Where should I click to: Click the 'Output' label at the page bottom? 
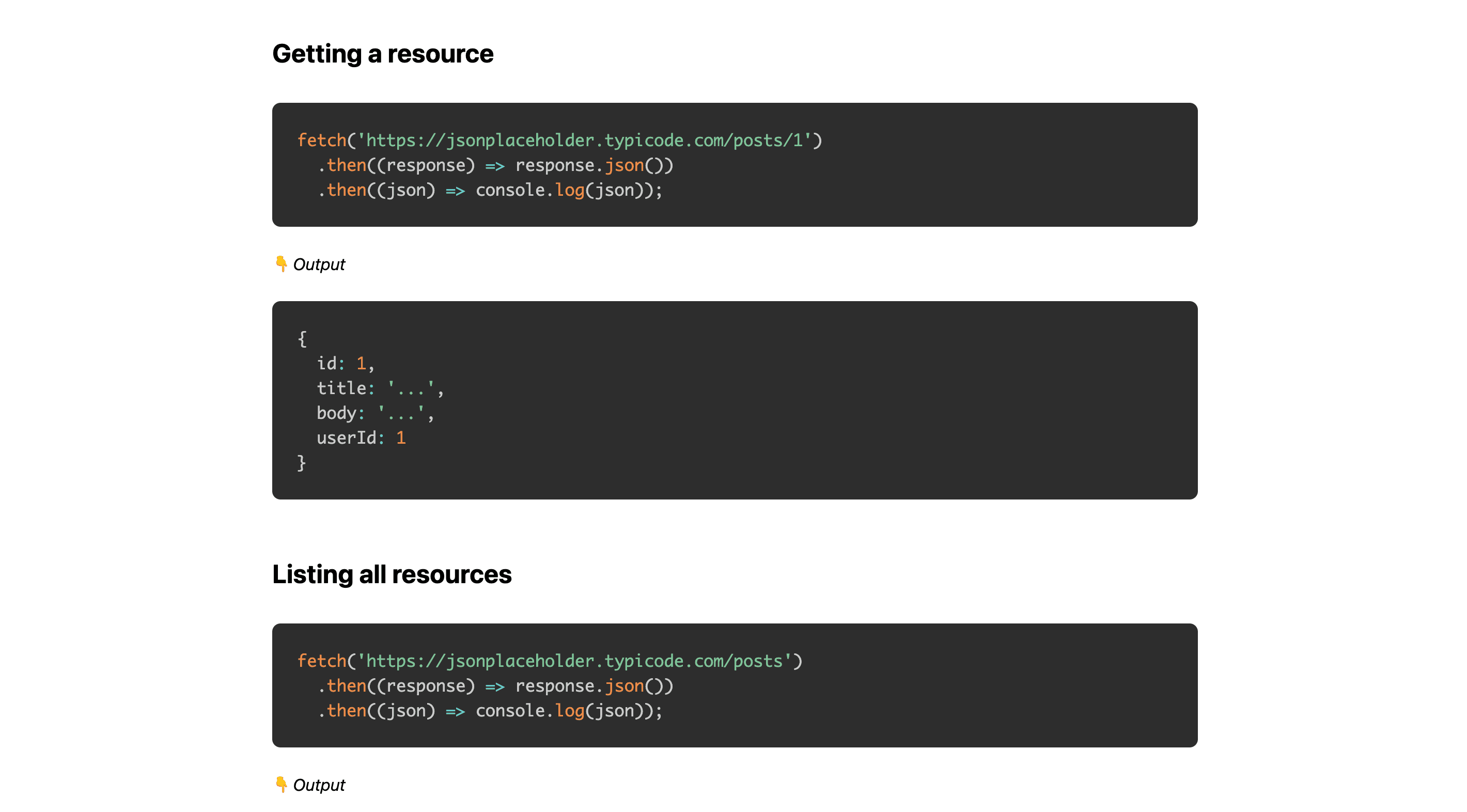(319, 785)
